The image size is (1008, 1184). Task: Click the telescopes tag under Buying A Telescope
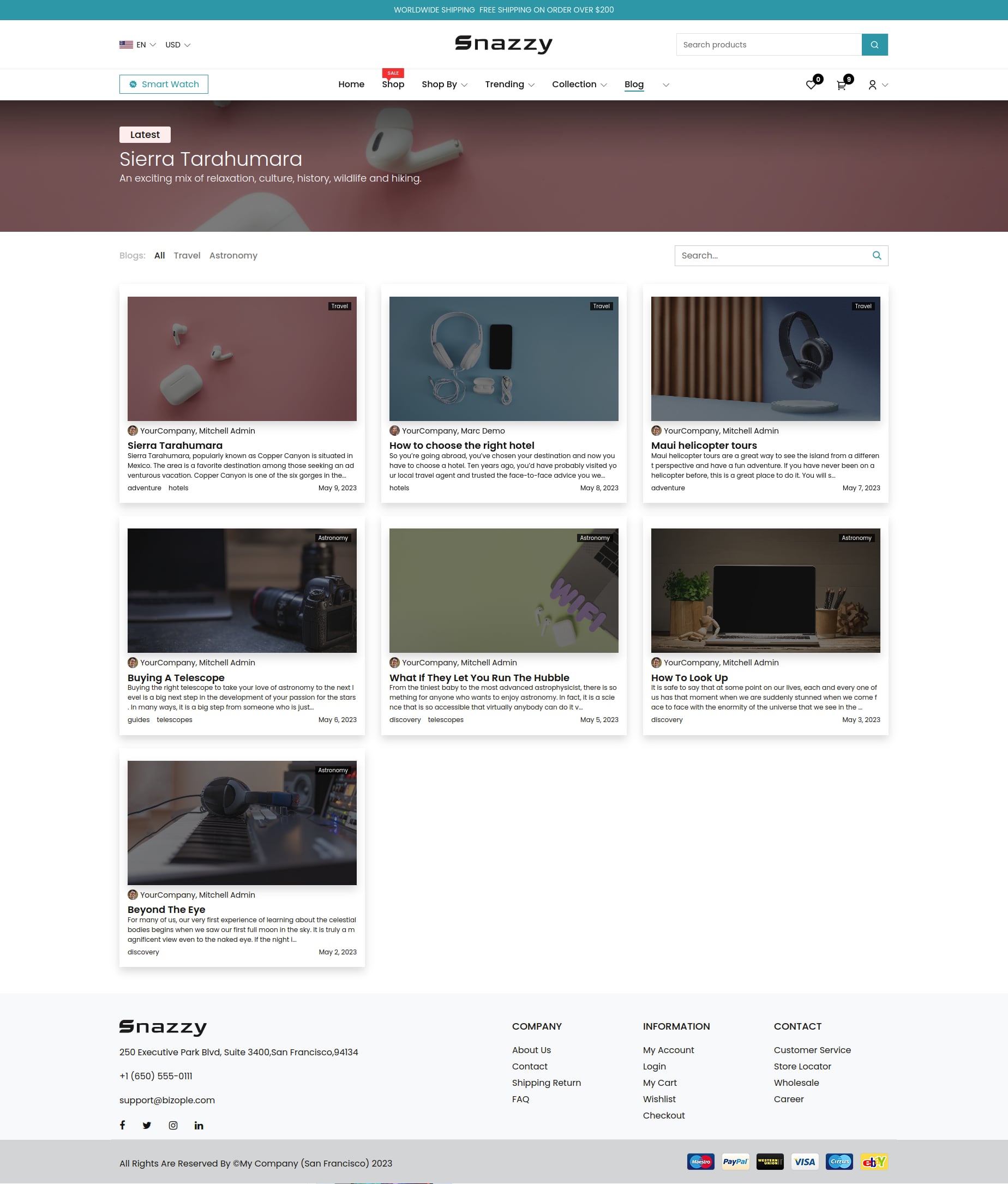175,720
